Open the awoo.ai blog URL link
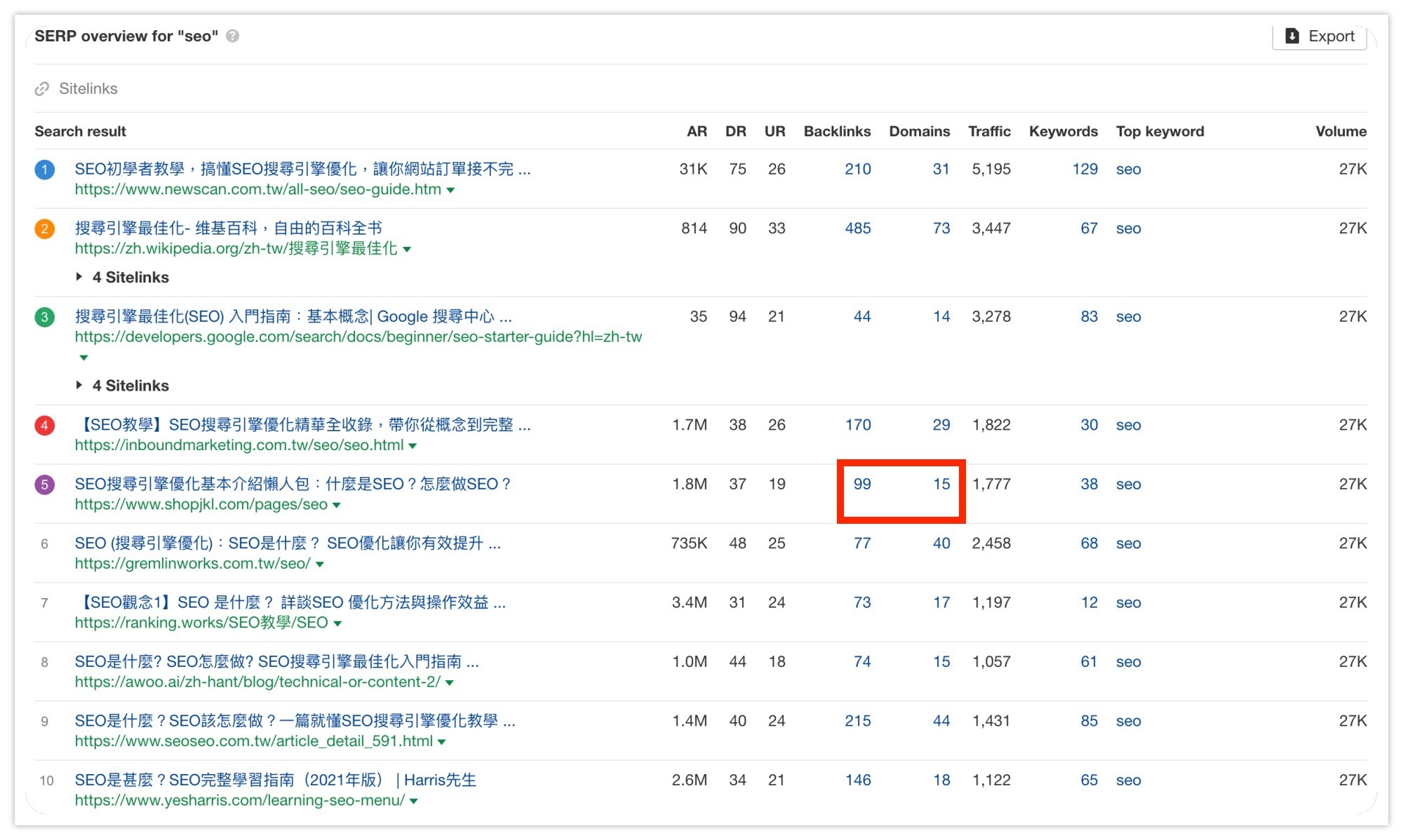 [x=257, y=682]
